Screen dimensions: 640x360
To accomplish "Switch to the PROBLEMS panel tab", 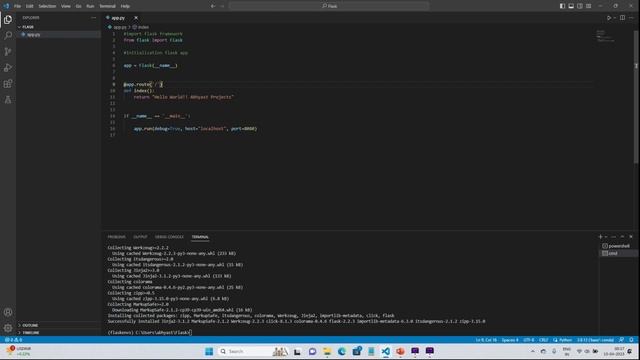I will tap(117, 237).
